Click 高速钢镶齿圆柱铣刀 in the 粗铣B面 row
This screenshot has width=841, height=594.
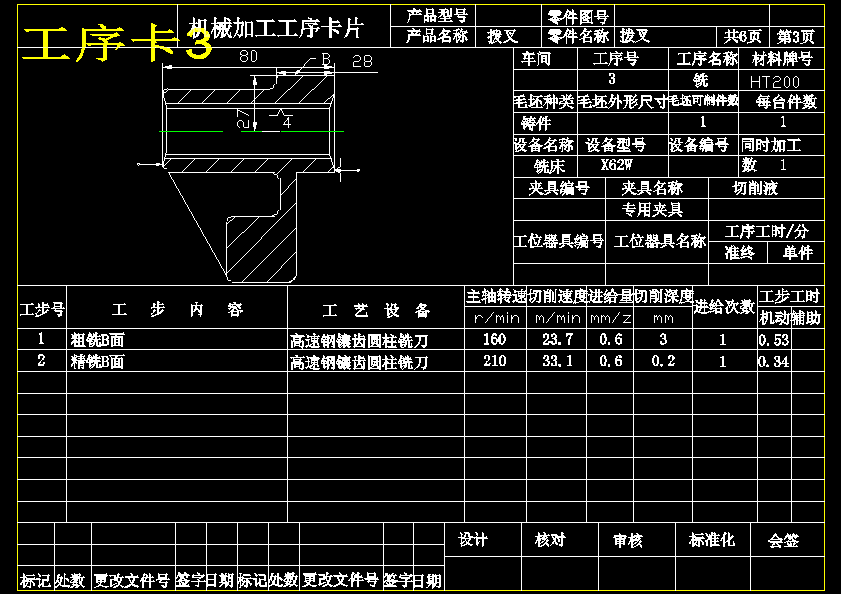point(359,341)
